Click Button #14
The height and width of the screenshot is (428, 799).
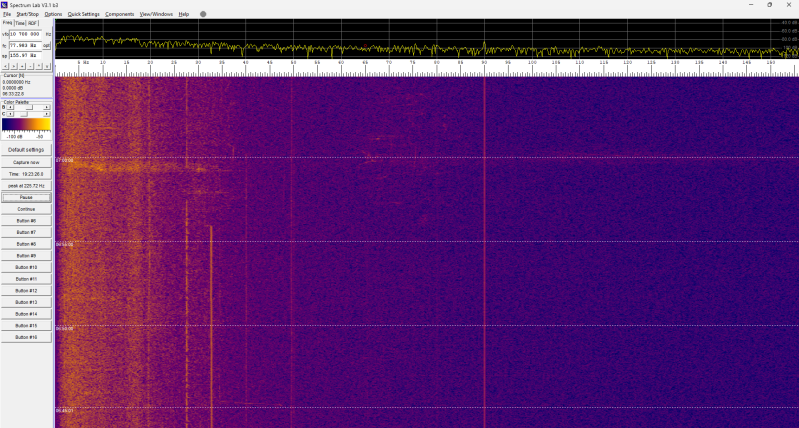click(x=26, y=314)
